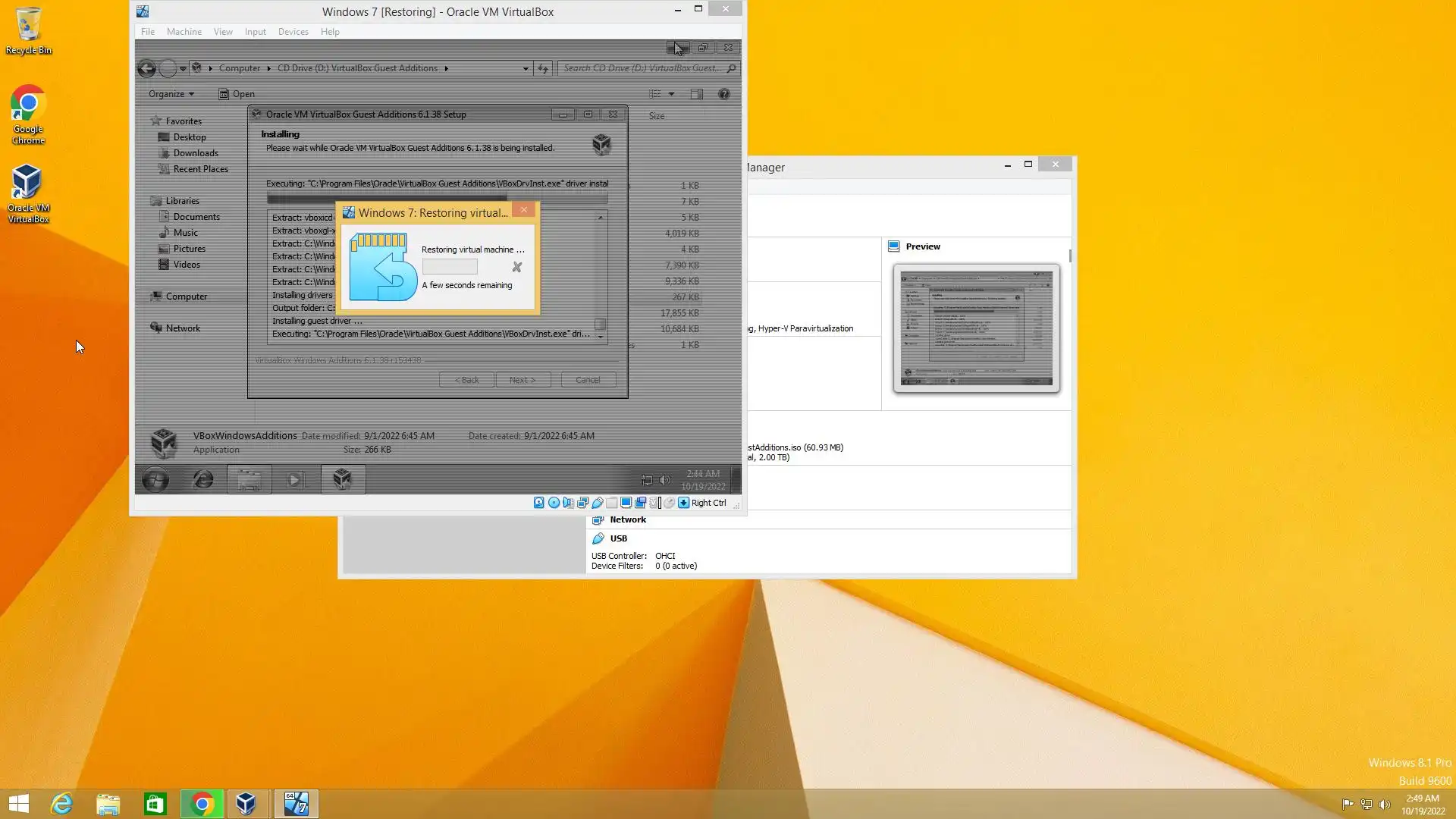Click the display status bar icon
The image size is (1456, 819).
click(x=626, y=503)
